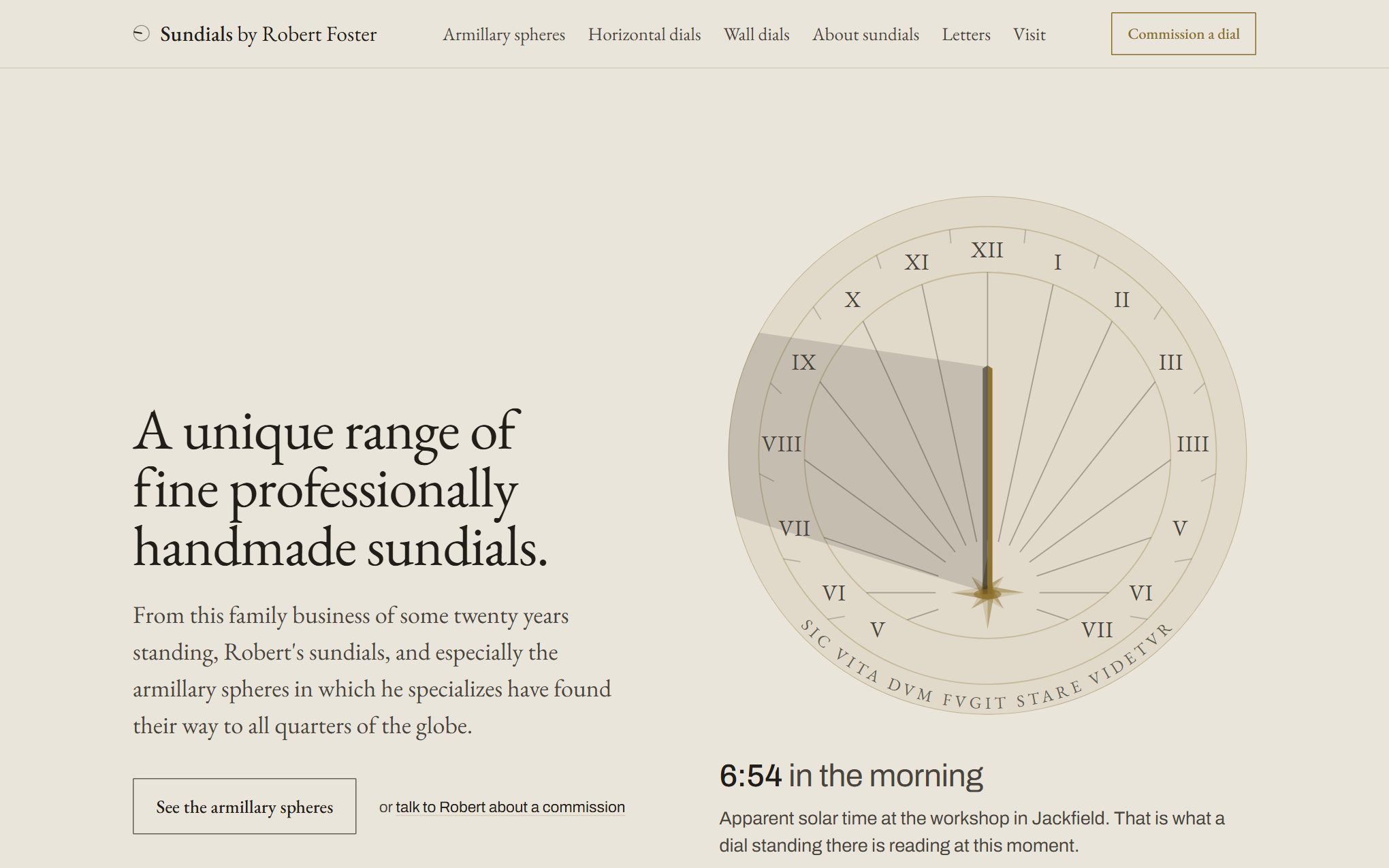Follow talk to Robert about a commission link

[x=510, y=807]
